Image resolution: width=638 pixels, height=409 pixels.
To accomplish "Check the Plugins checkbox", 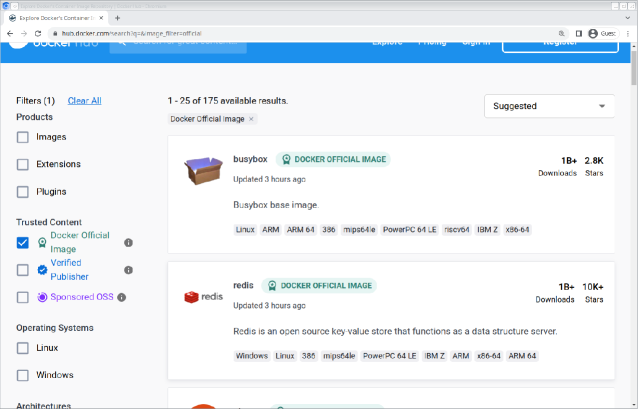I will point(23,192).
